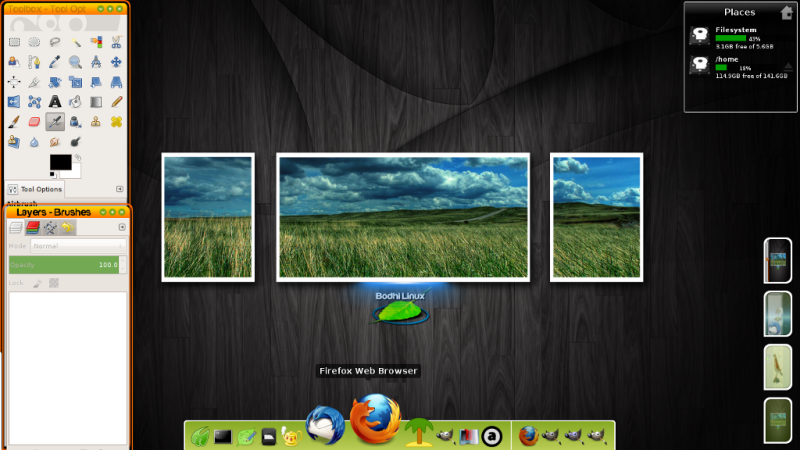Open the leaf-with-pencil editor icon in dock

coord(246,437)
